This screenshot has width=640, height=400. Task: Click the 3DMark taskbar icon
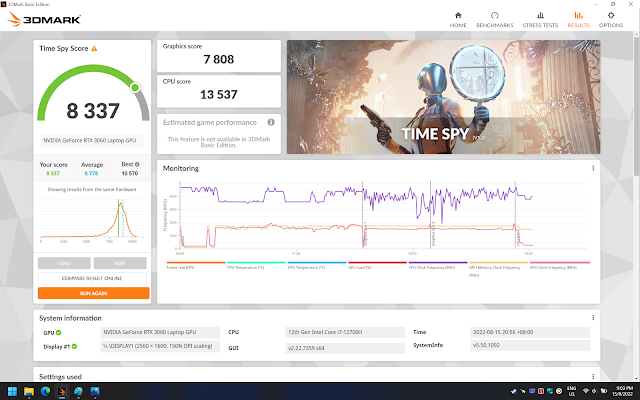point(62,391)
